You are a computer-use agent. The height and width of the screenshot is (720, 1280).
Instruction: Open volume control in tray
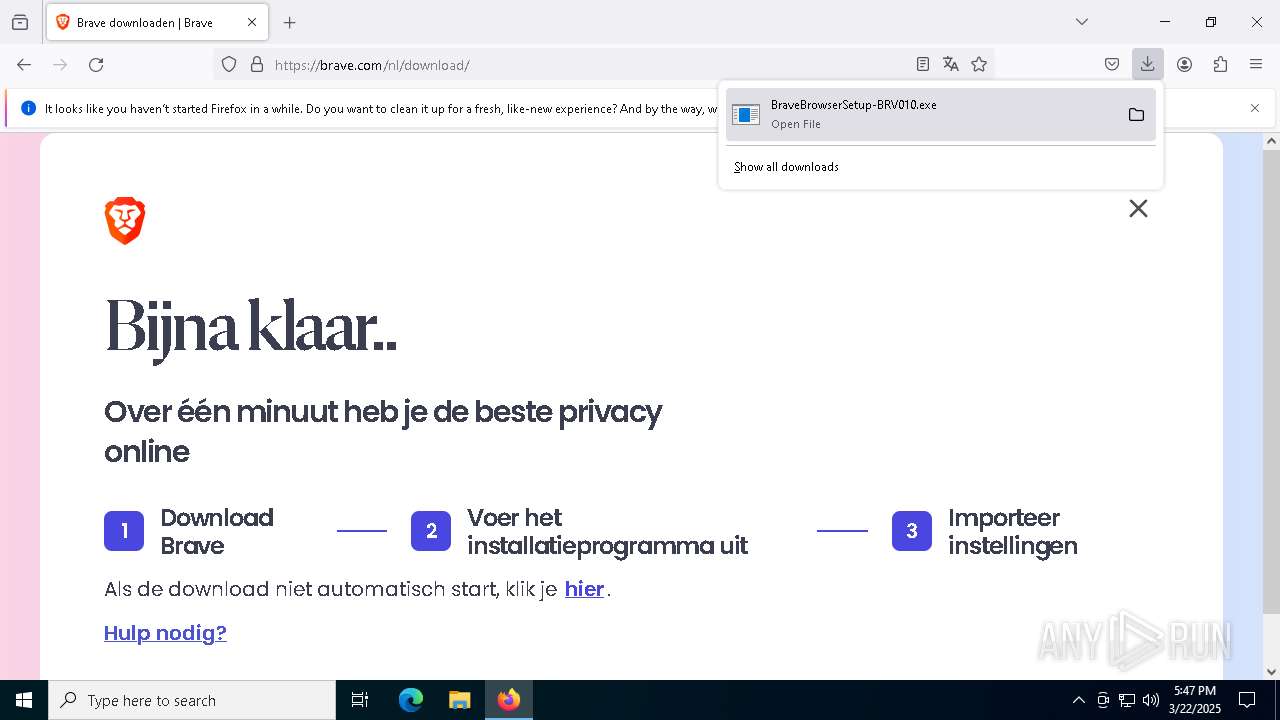(1151, 700)
